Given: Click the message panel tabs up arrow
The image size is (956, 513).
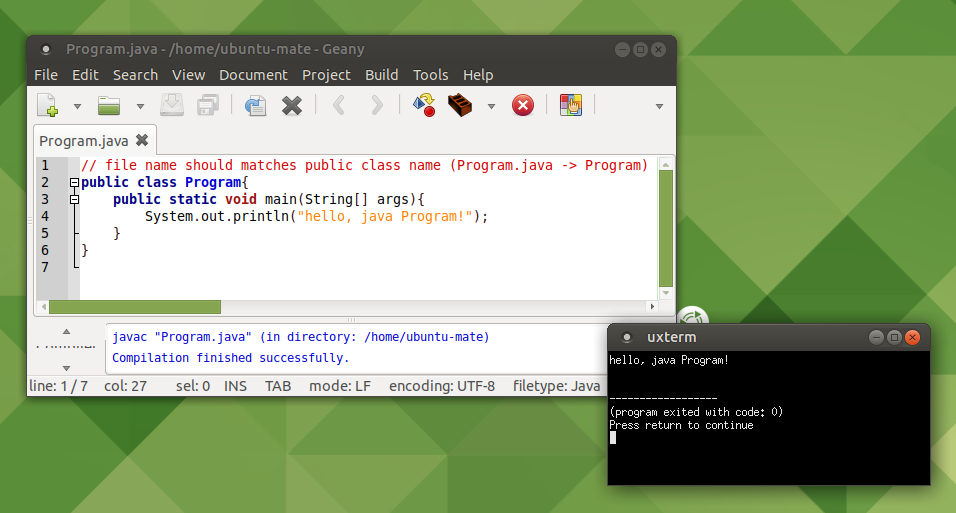Looking at the screenshot, I should pos(66,331).
